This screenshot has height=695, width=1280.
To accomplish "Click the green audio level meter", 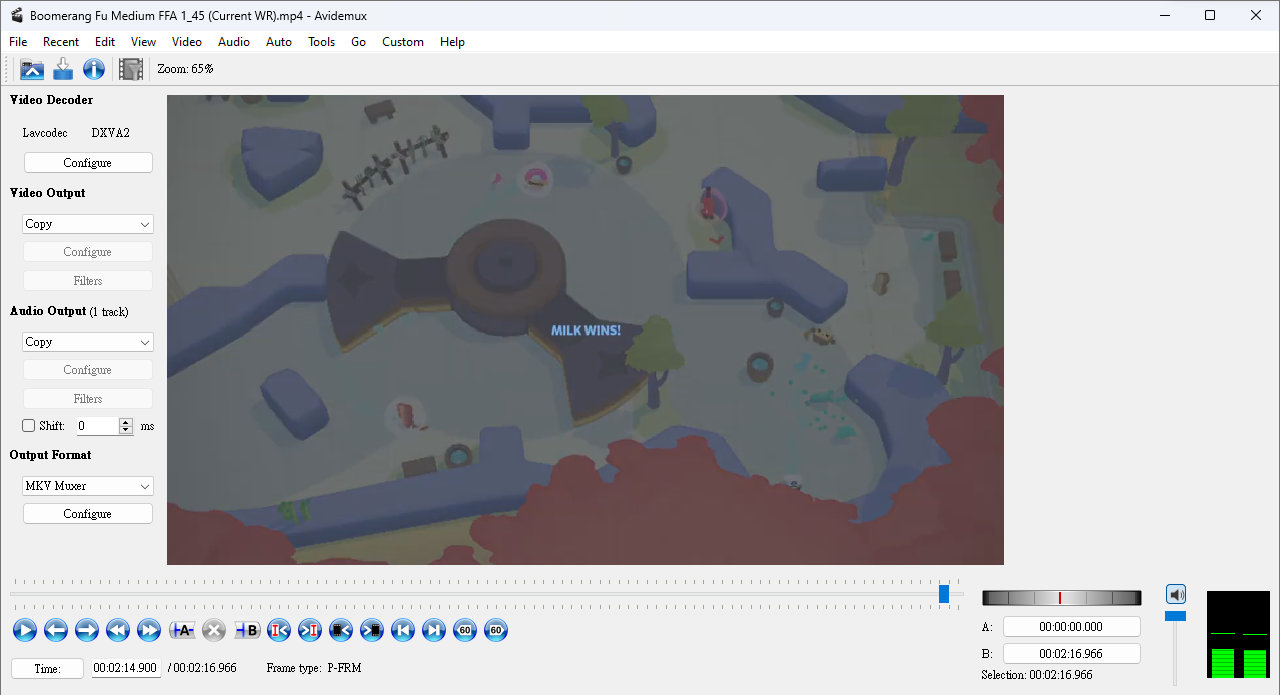I will coord(1238,635).
